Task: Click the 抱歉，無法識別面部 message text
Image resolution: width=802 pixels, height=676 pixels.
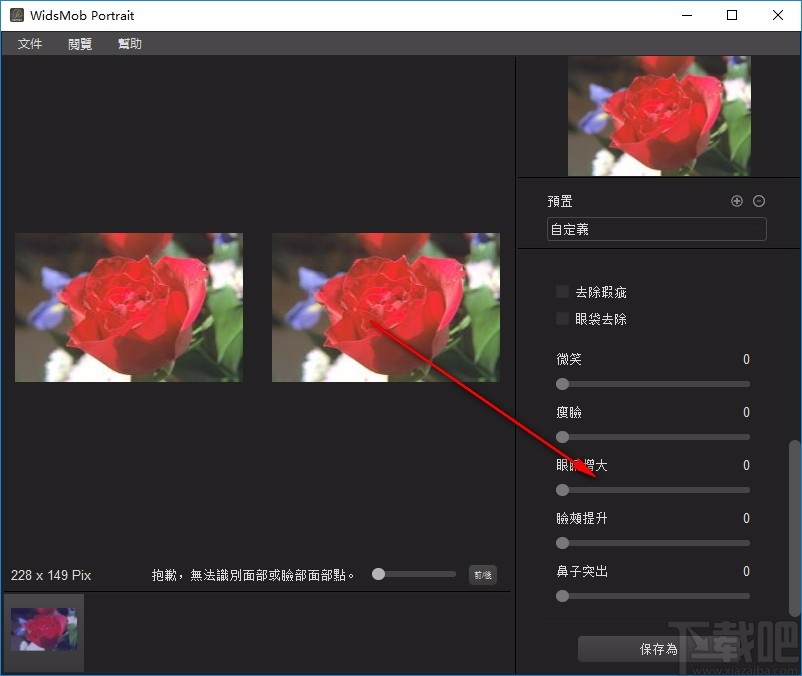Action: (253, 575)
